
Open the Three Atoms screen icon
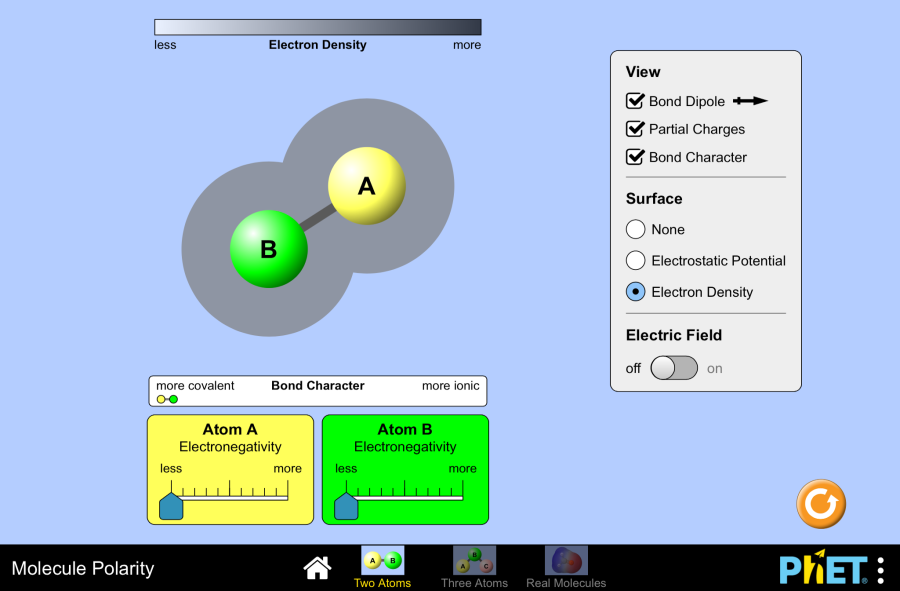[x=474, y=561]
